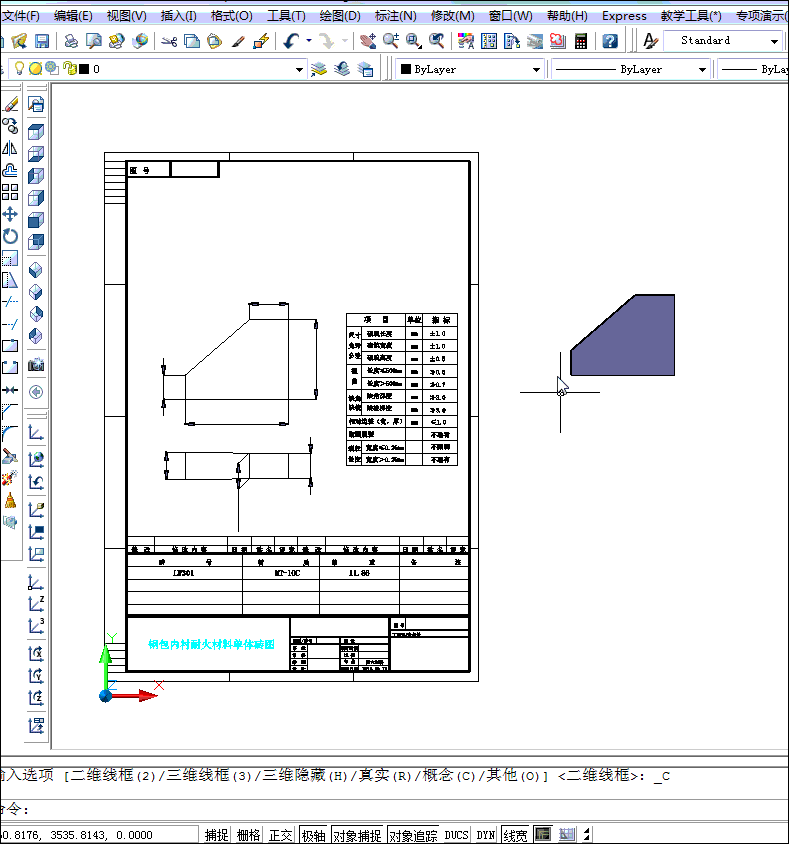
Task: Toggle 极轴 polar tracking
Action: coord(314,835)
